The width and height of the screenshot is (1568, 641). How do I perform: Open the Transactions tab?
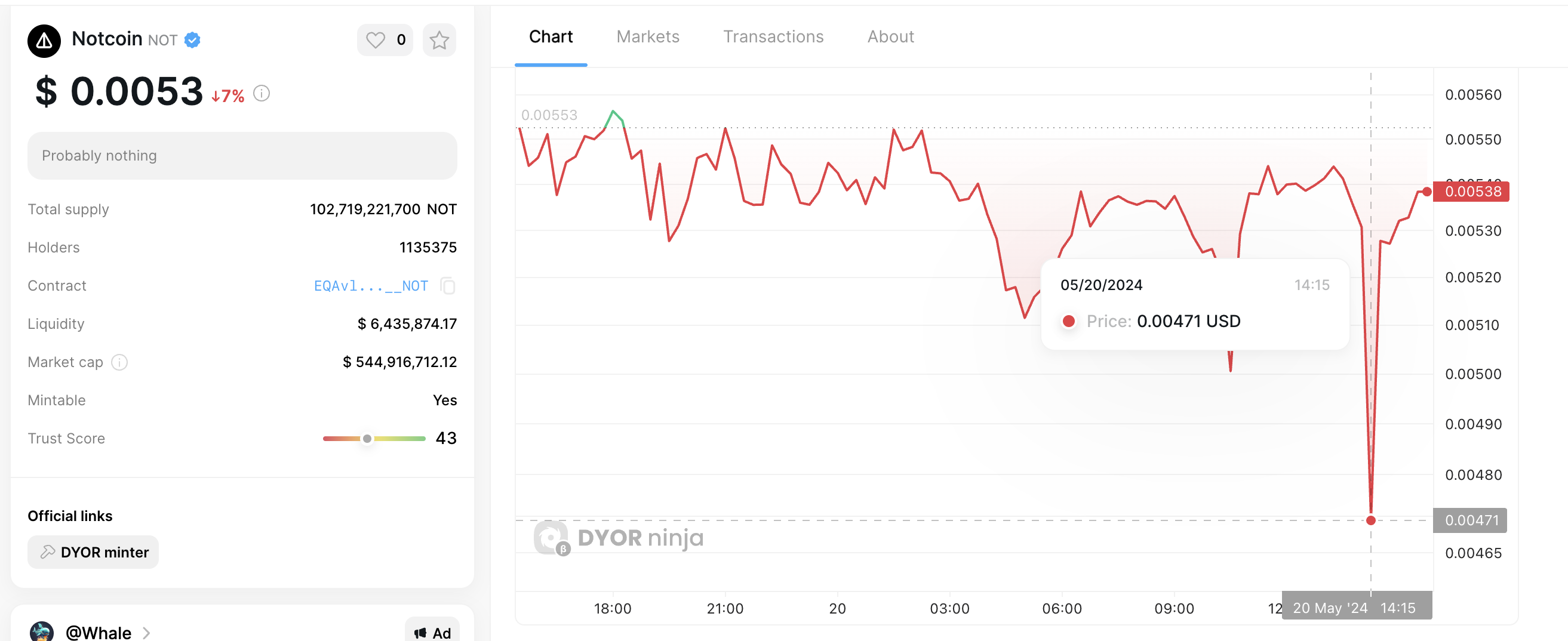tap(773, 36)
